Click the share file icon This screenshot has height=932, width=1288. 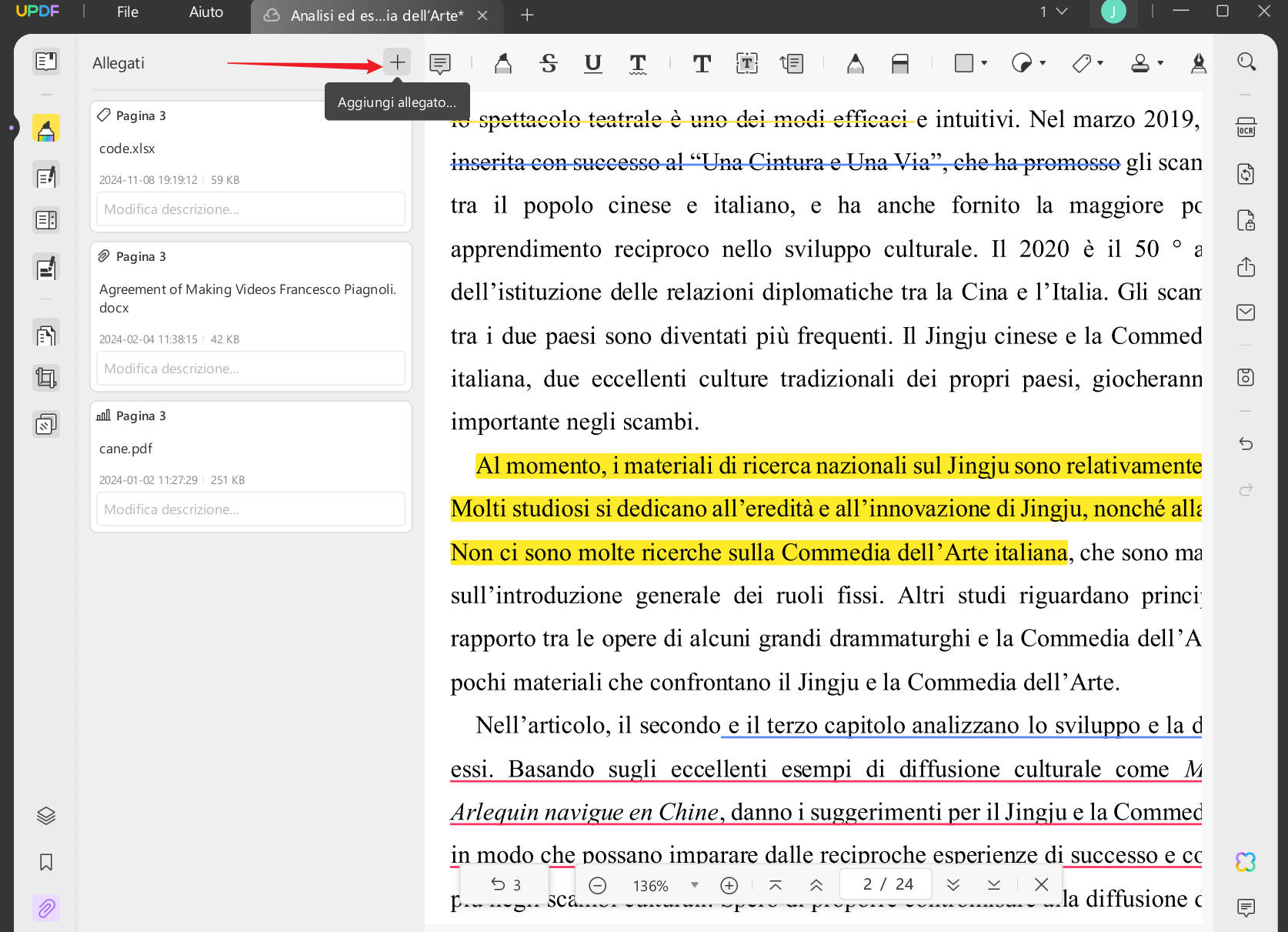click(x=1246, y=266)
